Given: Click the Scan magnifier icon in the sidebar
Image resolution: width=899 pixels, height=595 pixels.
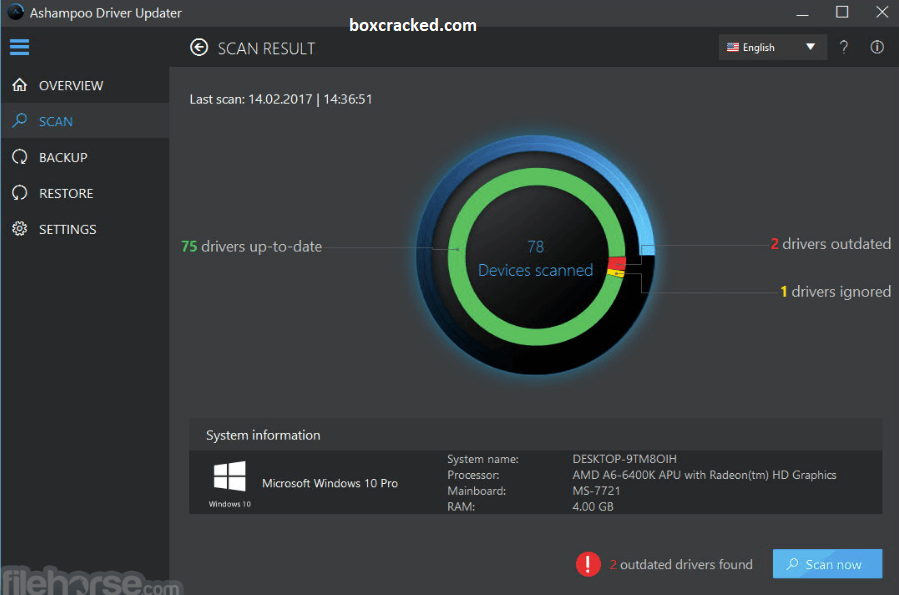Looking at the screenshot, I should [19, 120].
